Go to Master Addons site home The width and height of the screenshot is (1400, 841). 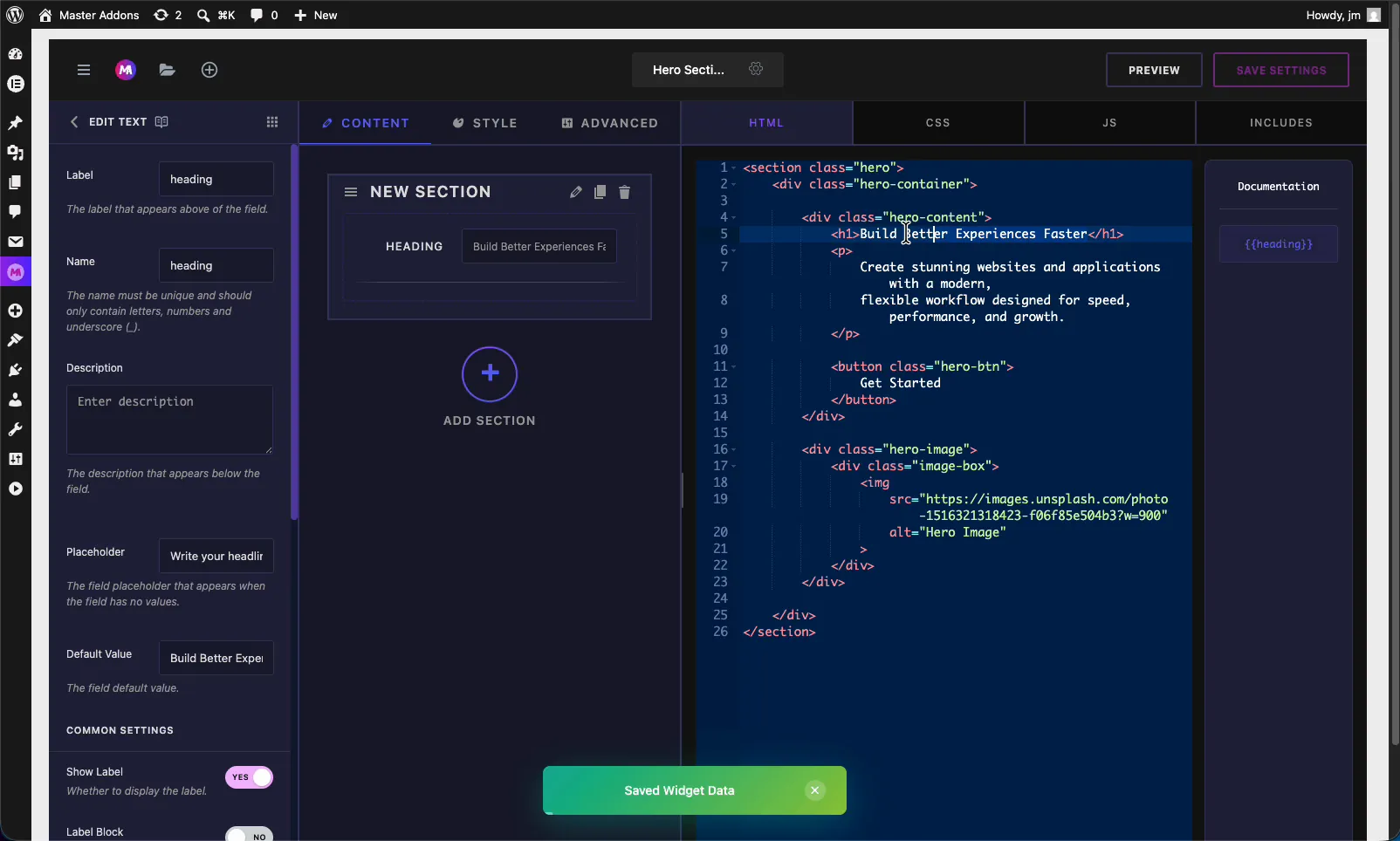point(89,15)
